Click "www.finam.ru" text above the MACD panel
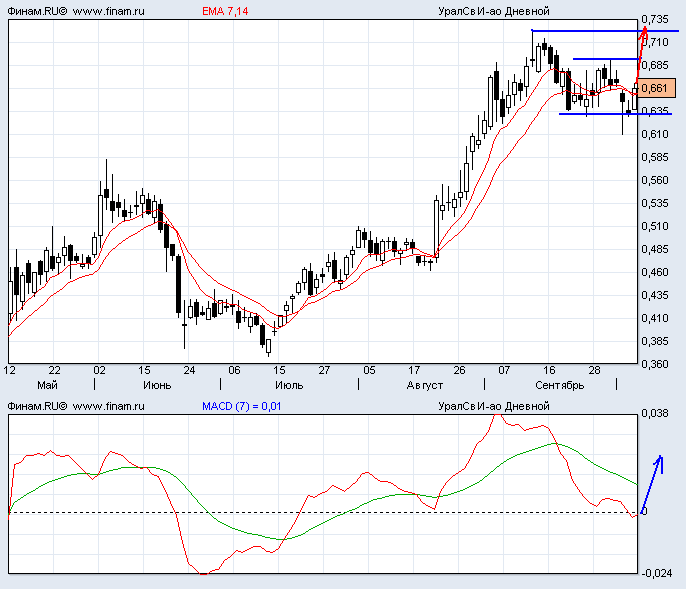This screenshot has width=686, height=589. tap(108, 406)
